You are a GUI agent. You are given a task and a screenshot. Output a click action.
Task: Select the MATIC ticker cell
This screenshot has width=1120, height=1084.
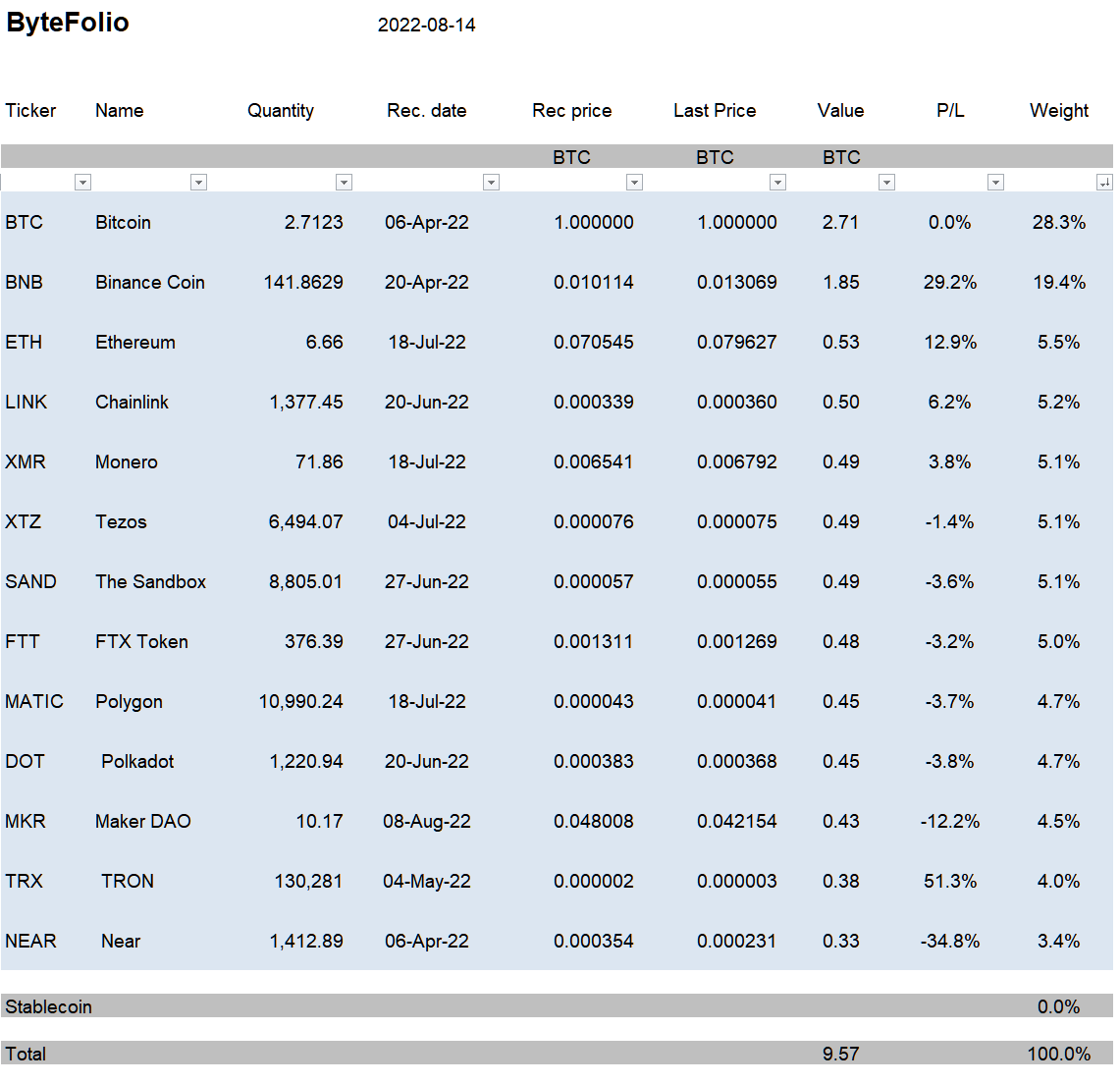pyautogui.click(x=34, y=702)
